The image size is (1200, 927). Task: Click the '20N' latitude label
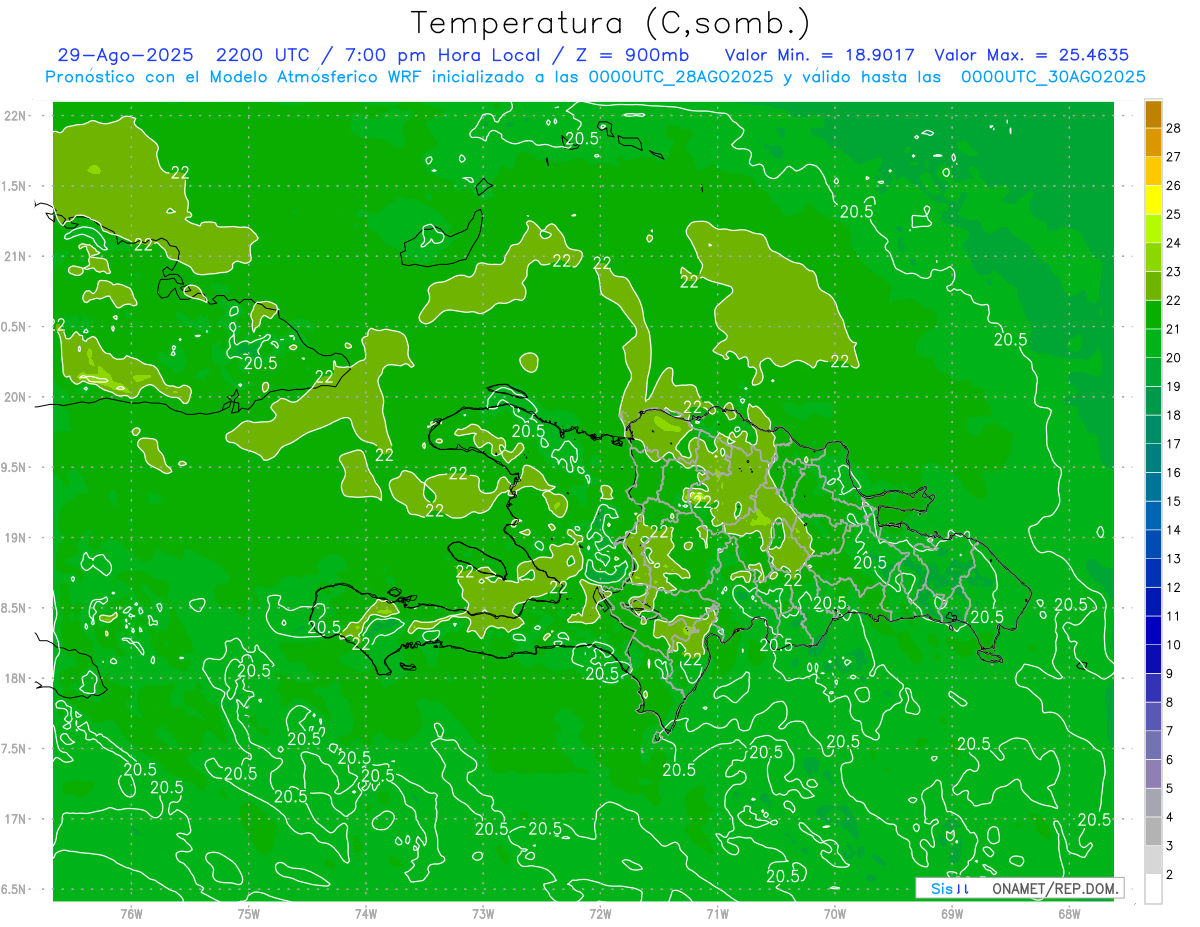(x=15, y=397)
